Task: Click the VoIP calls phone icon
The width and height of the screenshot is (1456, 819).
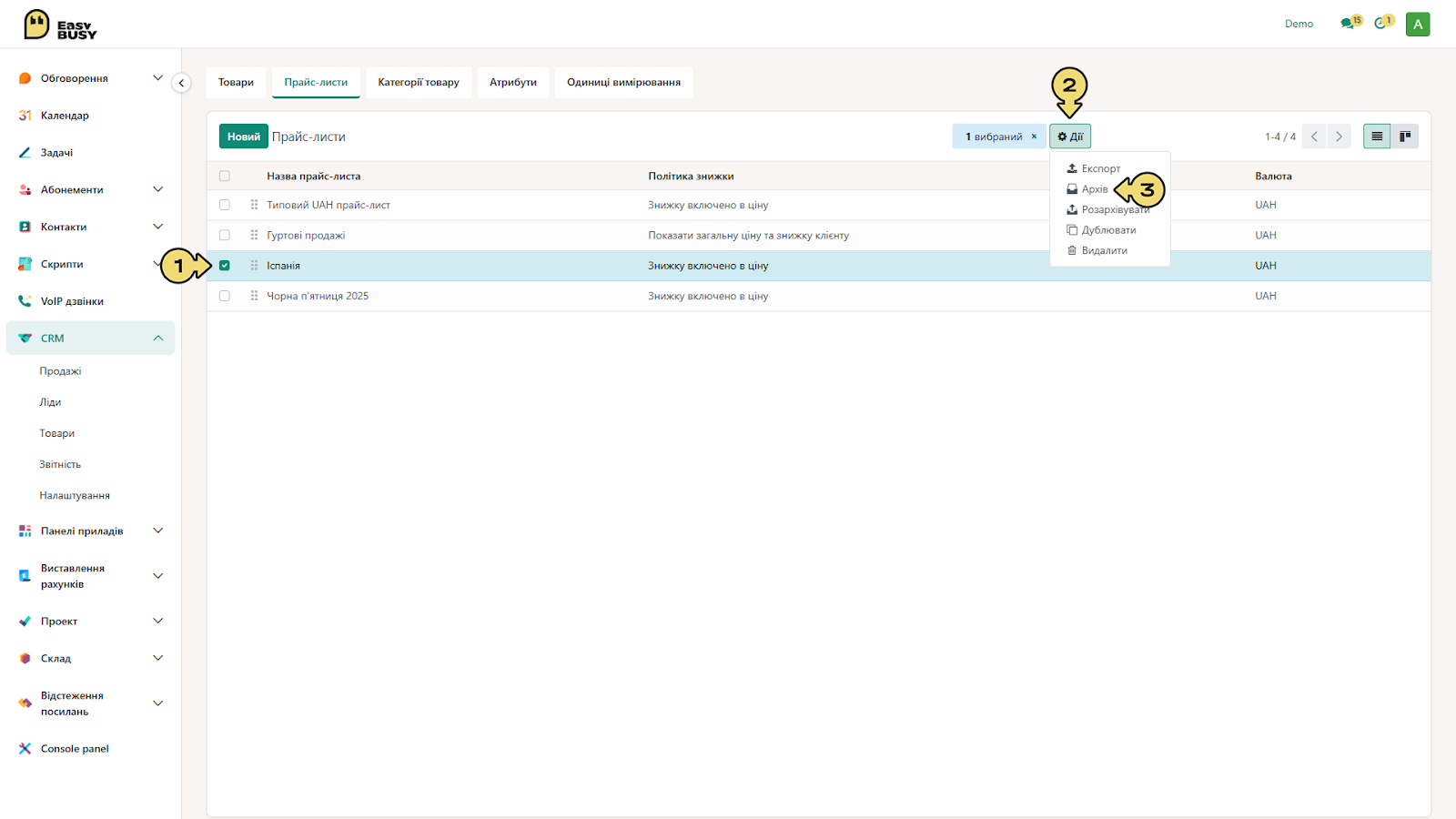Action: pos(25,301)
